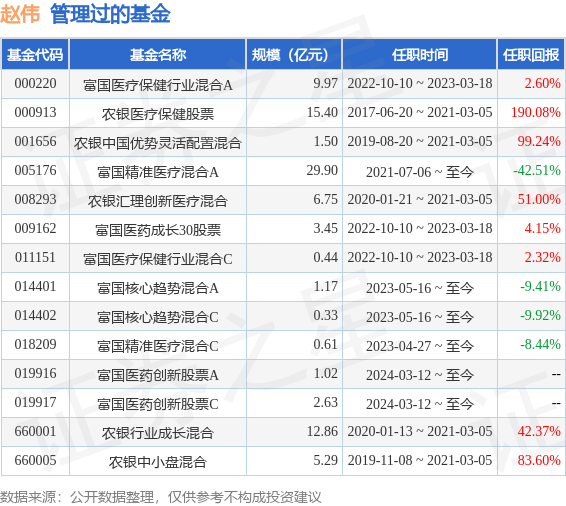Select fund name 富国核心趋势混合C
The height and width of the screenshot is (506, 566).
click(158, 317)
